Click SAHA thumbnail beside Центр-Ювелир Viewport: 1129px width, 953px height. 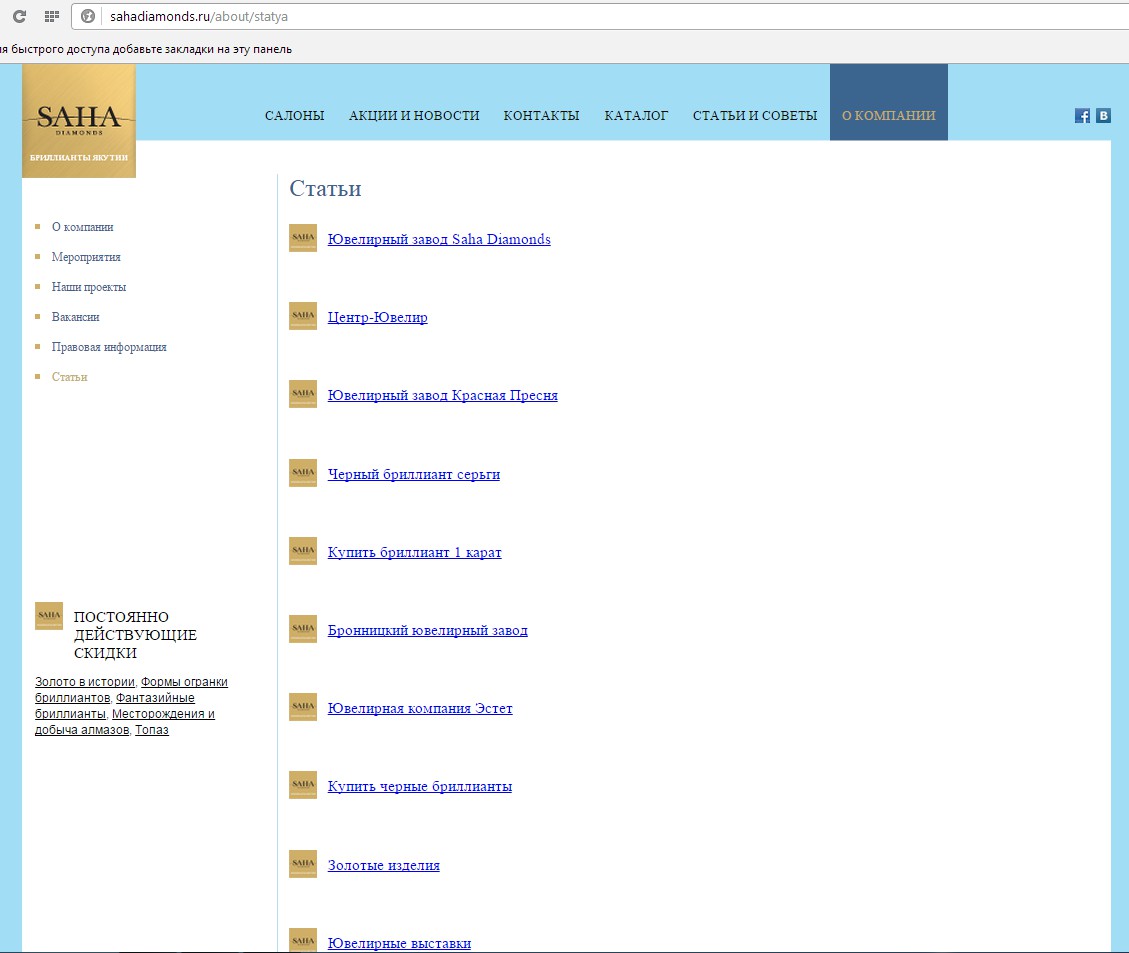303,316
